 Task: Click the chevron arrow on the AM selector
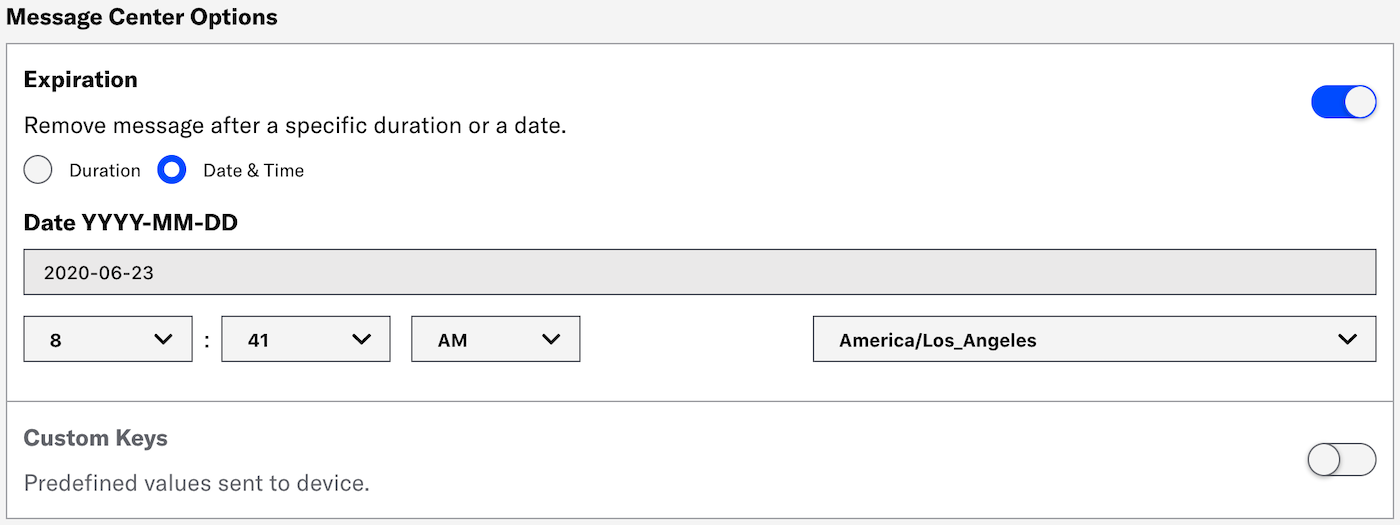click(x=551, y=340)
